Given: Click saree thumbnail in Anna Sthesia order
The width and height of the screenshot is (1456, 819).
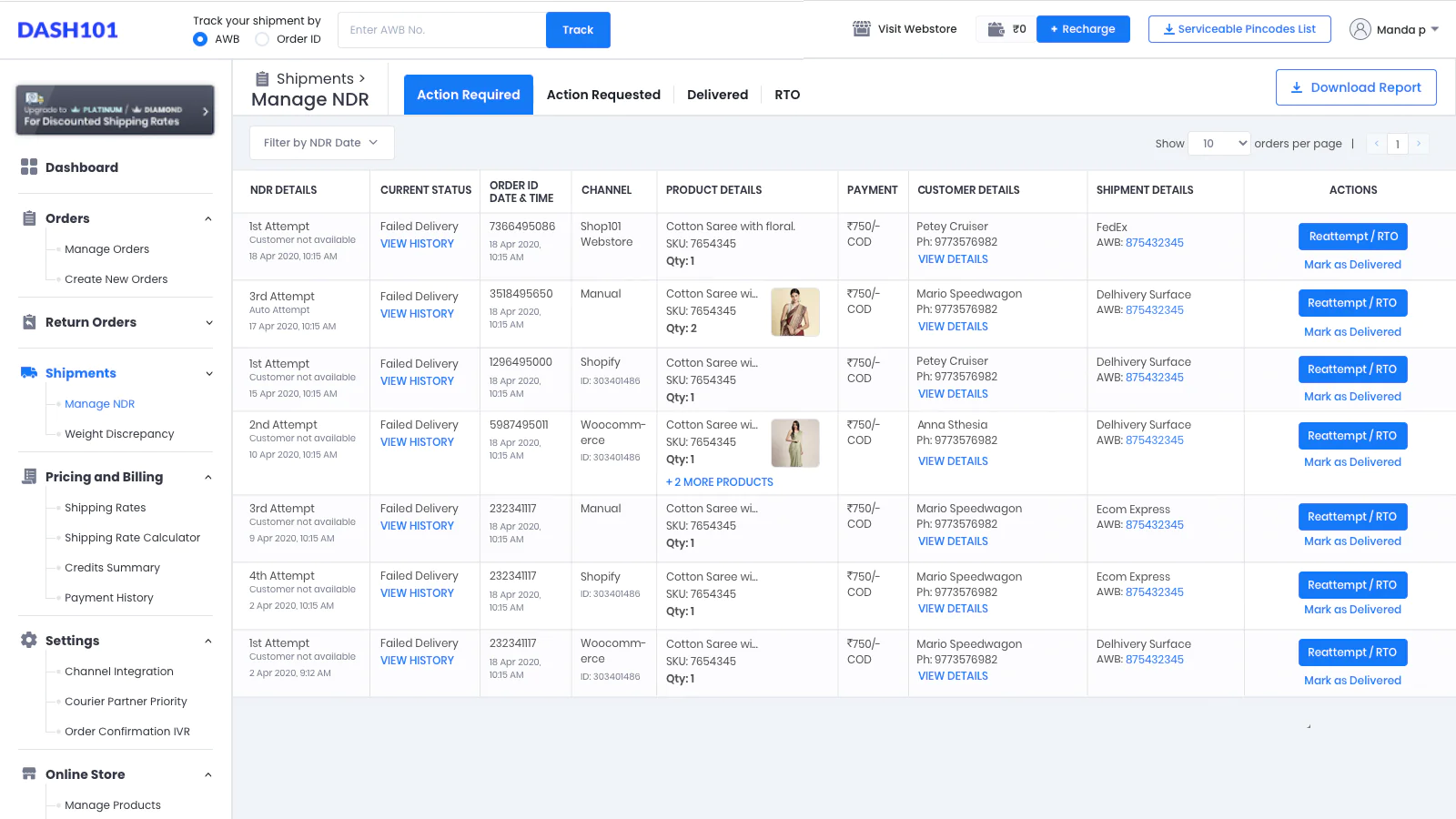Looking at the screenshot, I should click(795, 443).
